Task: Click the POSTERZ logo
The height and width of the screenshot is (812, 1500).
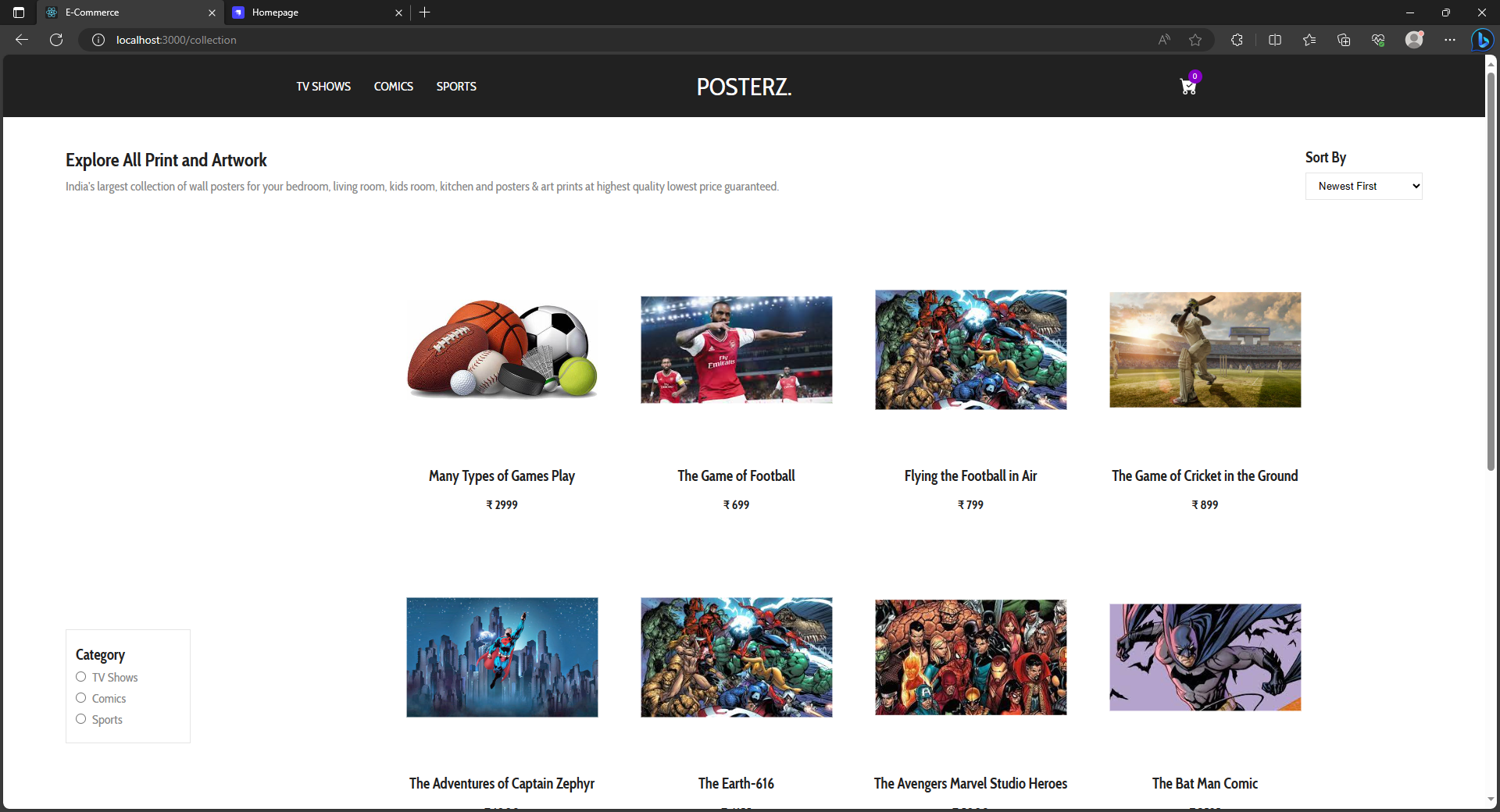Action: point(743,87)
